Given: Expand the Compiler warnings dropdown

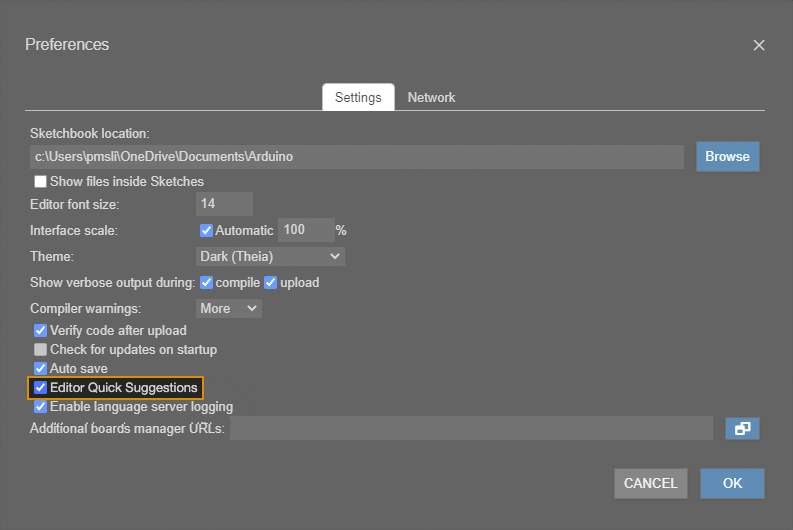Looking at the screenshot, I should coord(228,308).
